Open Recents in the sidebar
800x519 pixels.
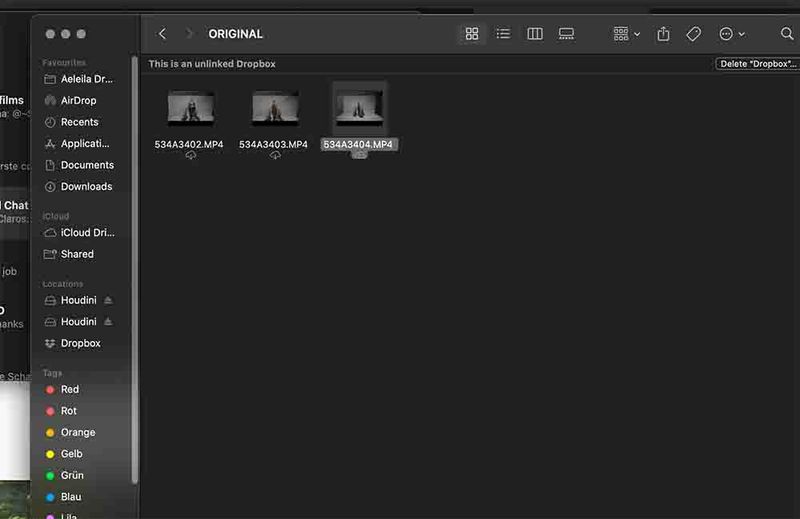point(80,122)
